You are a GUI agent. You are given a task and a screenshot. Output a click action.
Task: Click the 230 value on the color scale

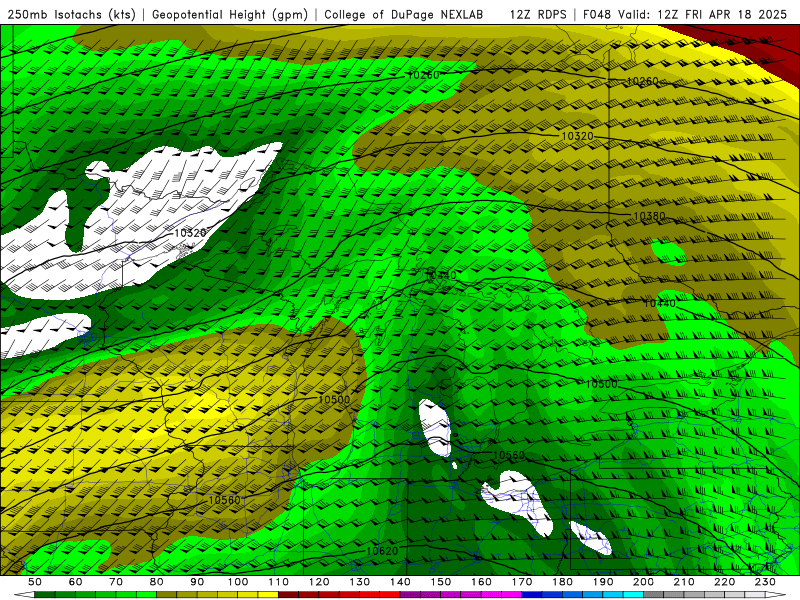tap(765, 582)
